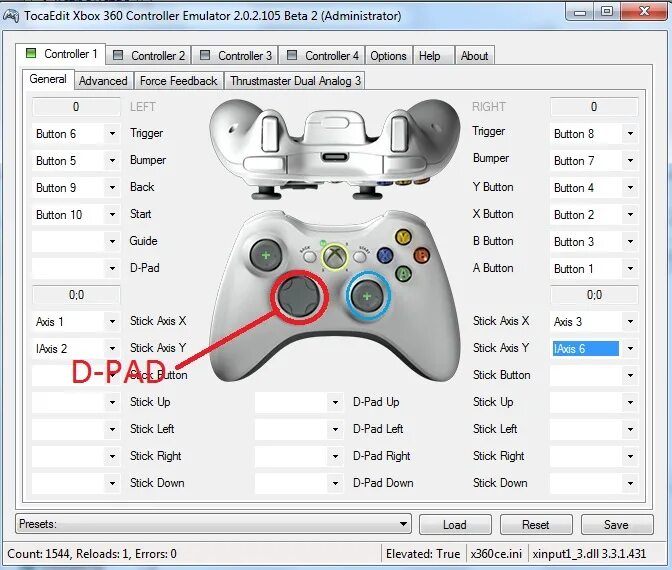Image resolution: width=672 pixels, height=570 pixels.
Task: Click the x360ce.ini status bar entry
Action: (496, 554)
